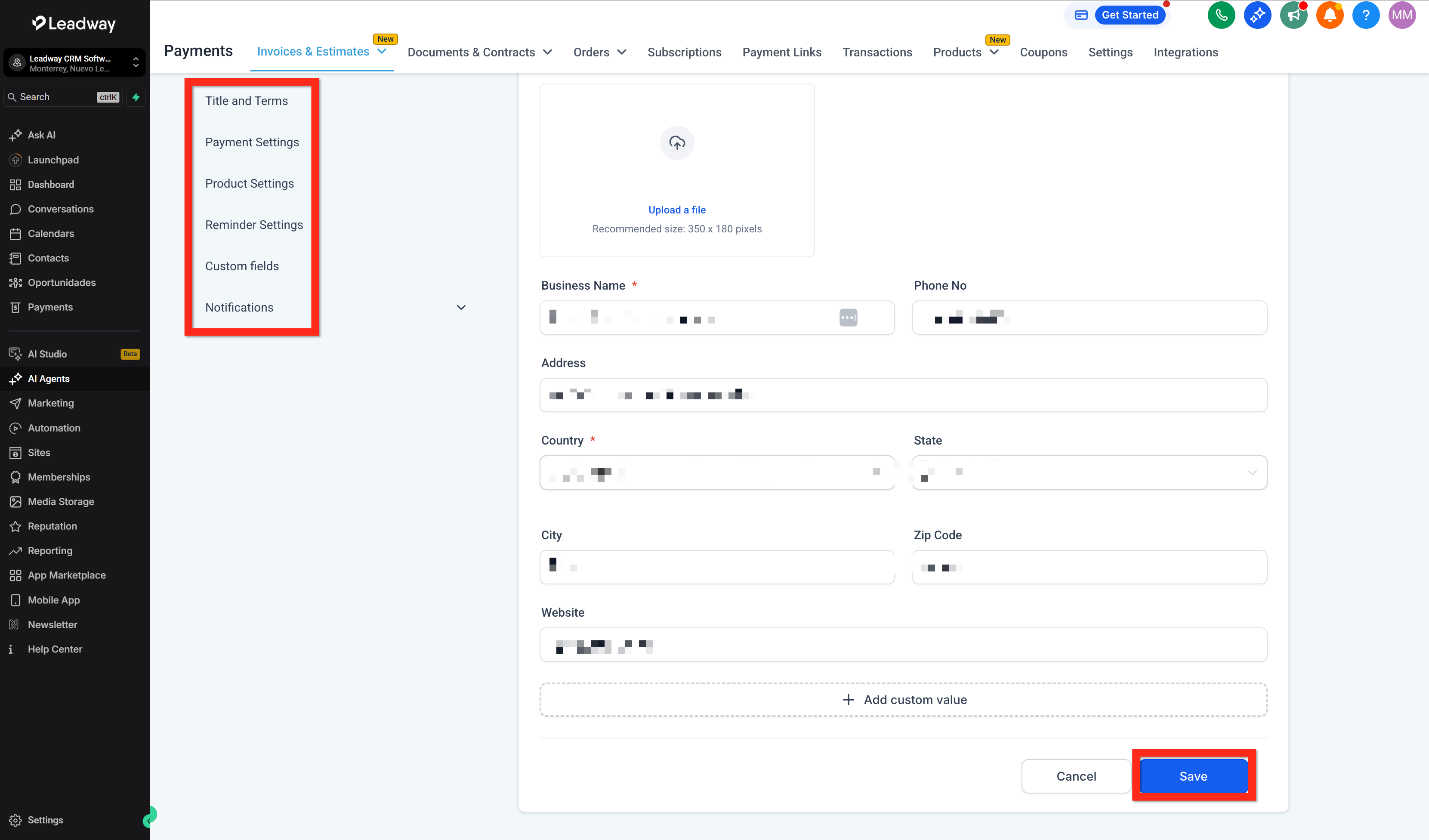Click Add custom value
This screenshot has width=1429, height=840.
coord(903,700)
